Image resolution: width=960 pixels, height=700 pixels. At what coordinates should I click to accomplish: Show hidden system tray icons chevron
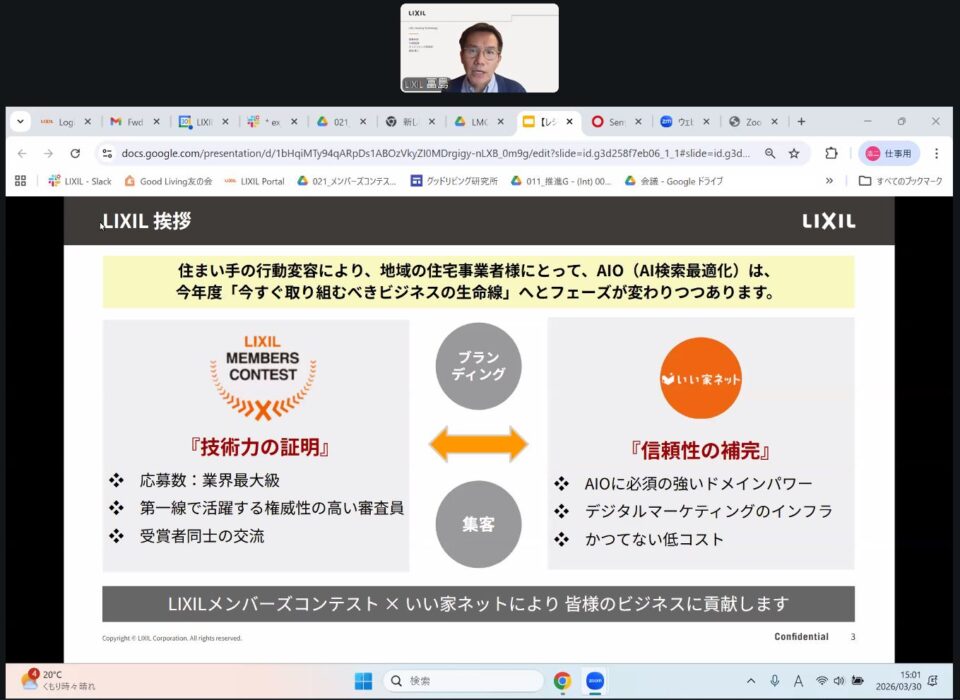(751, 680)
